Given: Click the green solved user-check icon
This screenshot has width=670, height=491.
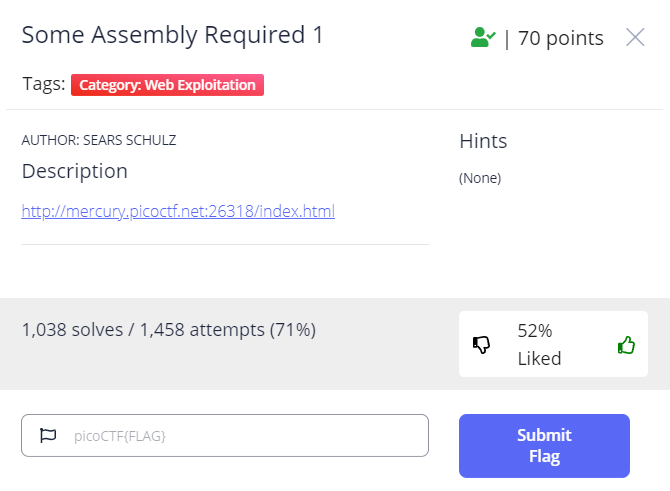Looking at the screenshot, I should [483, 38].
